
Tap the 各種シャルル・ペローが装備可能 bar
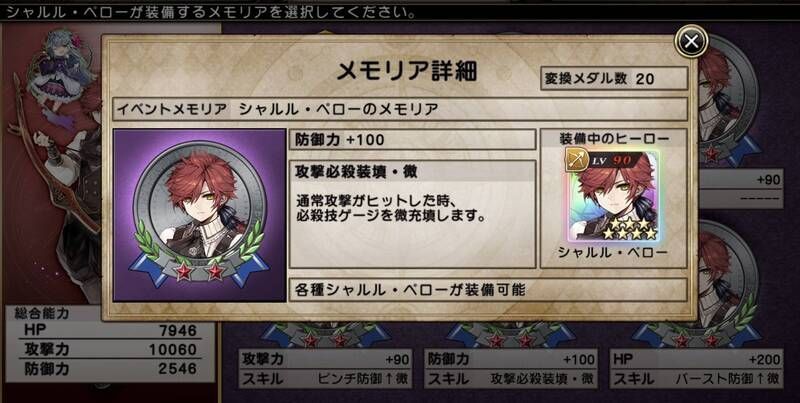(x=488, y=290)
